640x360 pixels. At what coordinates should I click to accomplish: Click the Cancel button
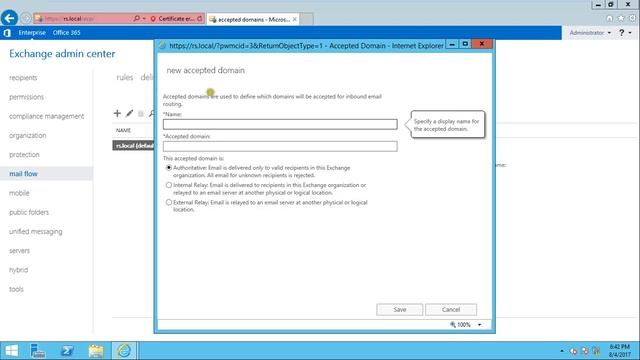coord(451,310)
